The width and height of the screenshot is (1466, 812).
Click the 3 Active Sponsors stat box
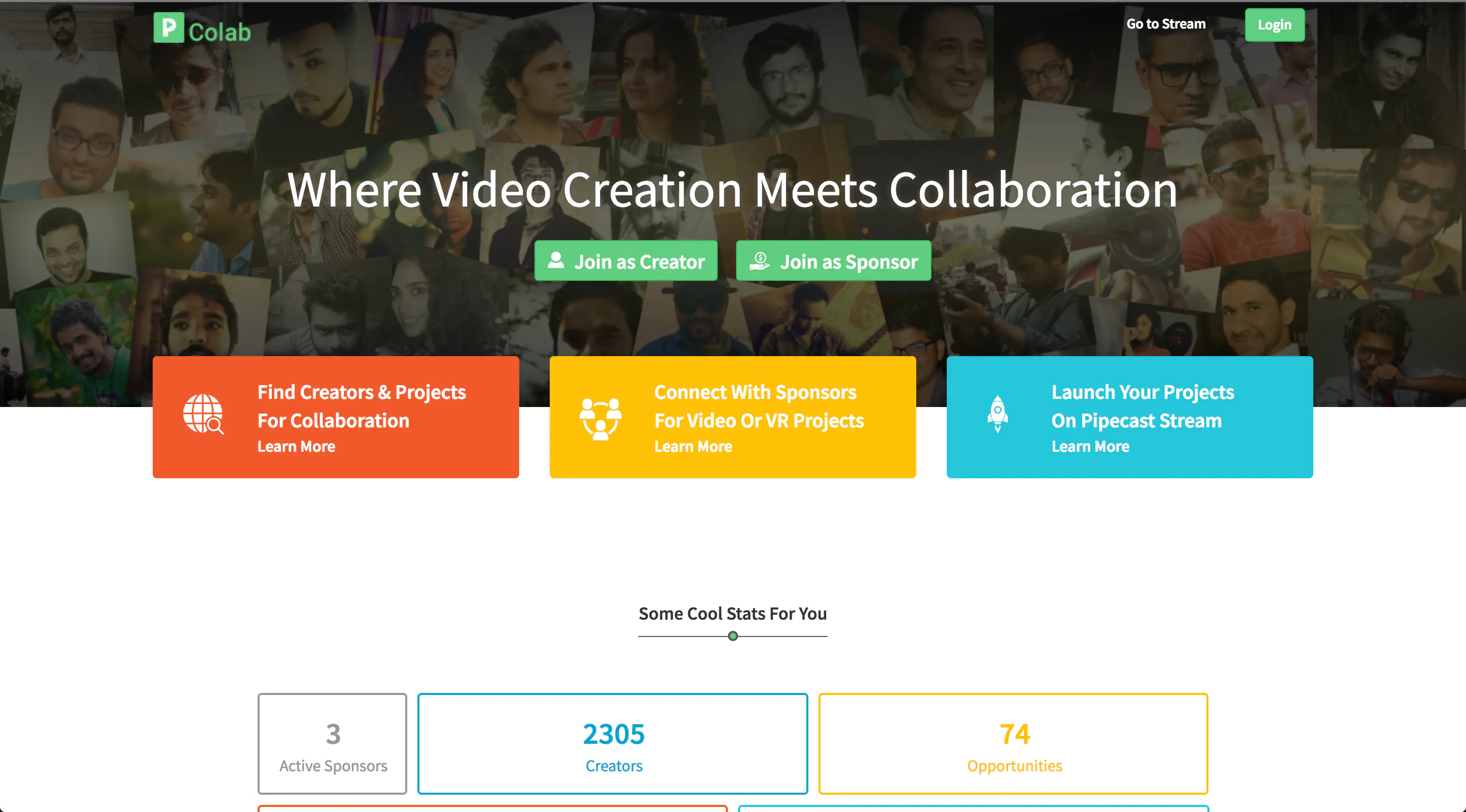(332, 743)
